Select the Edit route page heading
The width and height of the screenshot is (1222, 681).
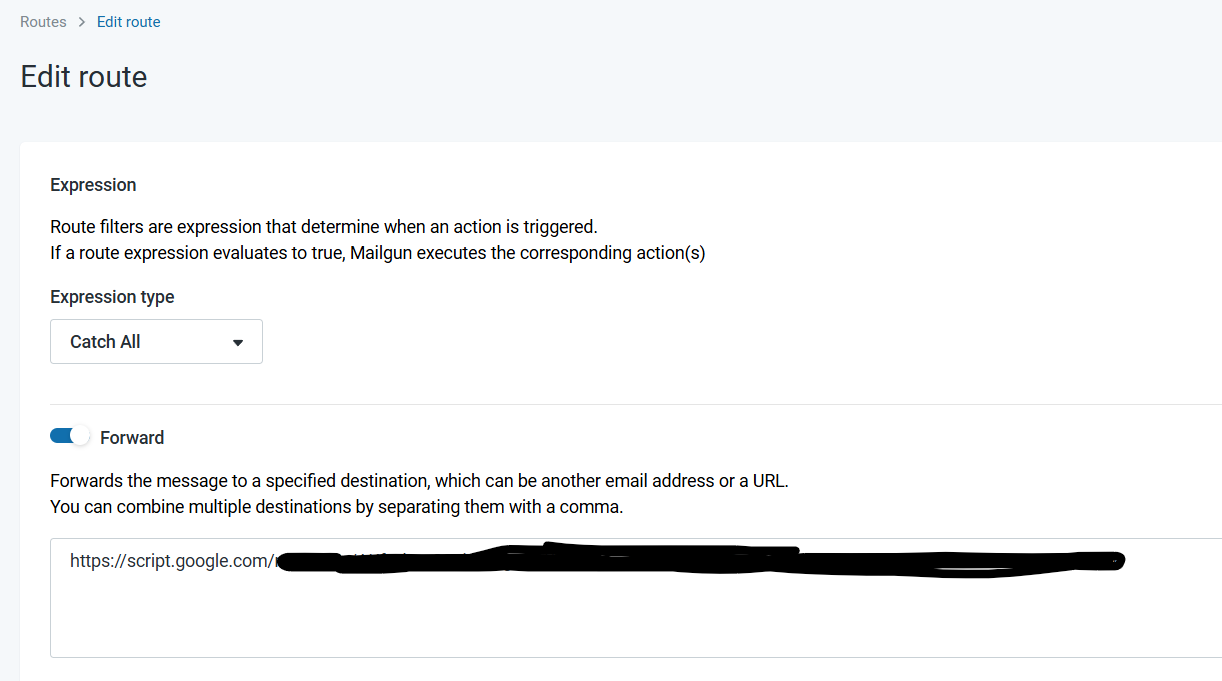(84, 77)
